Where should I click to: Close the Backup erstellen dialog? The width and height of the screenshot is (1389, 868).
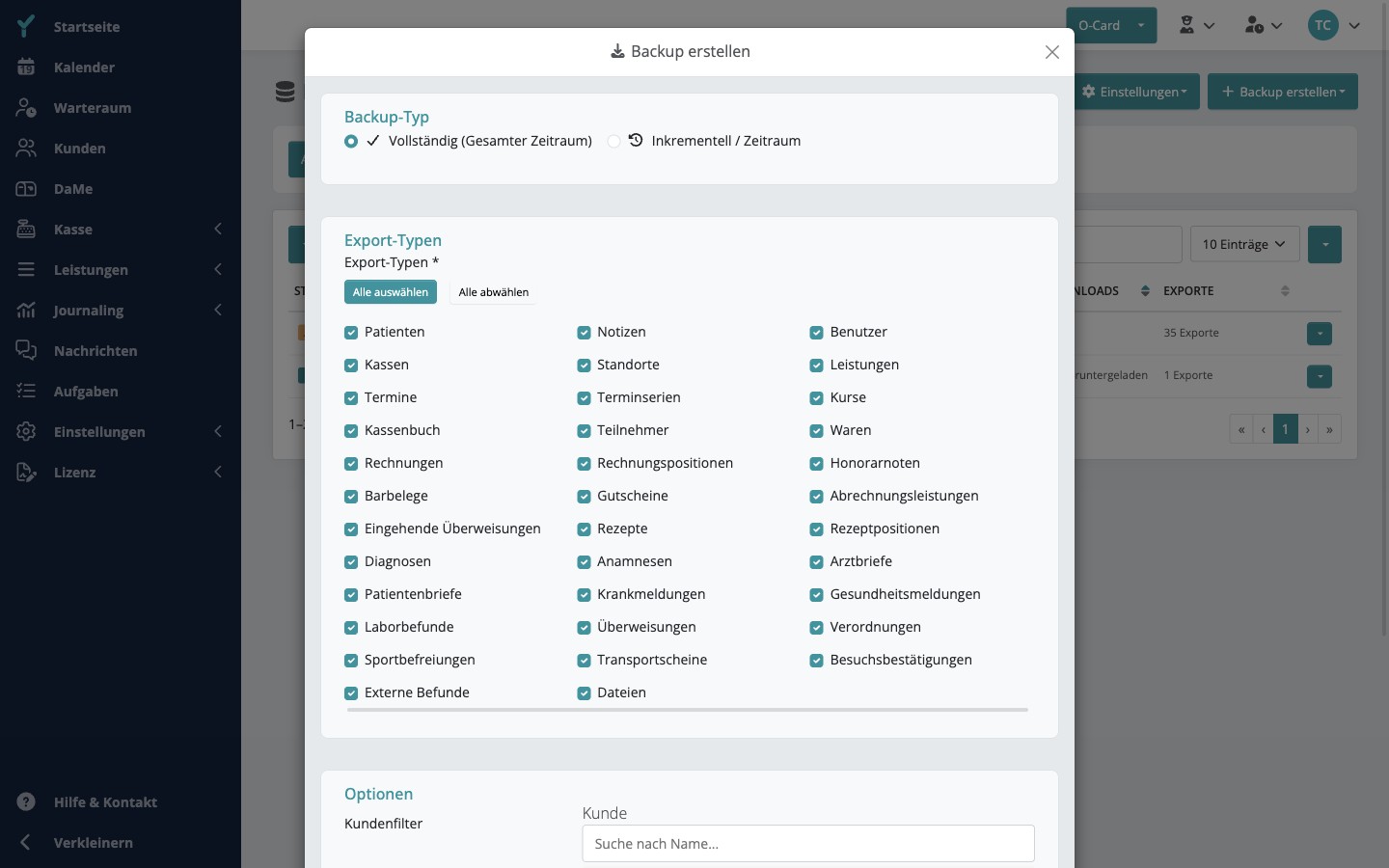[1052, 52]
